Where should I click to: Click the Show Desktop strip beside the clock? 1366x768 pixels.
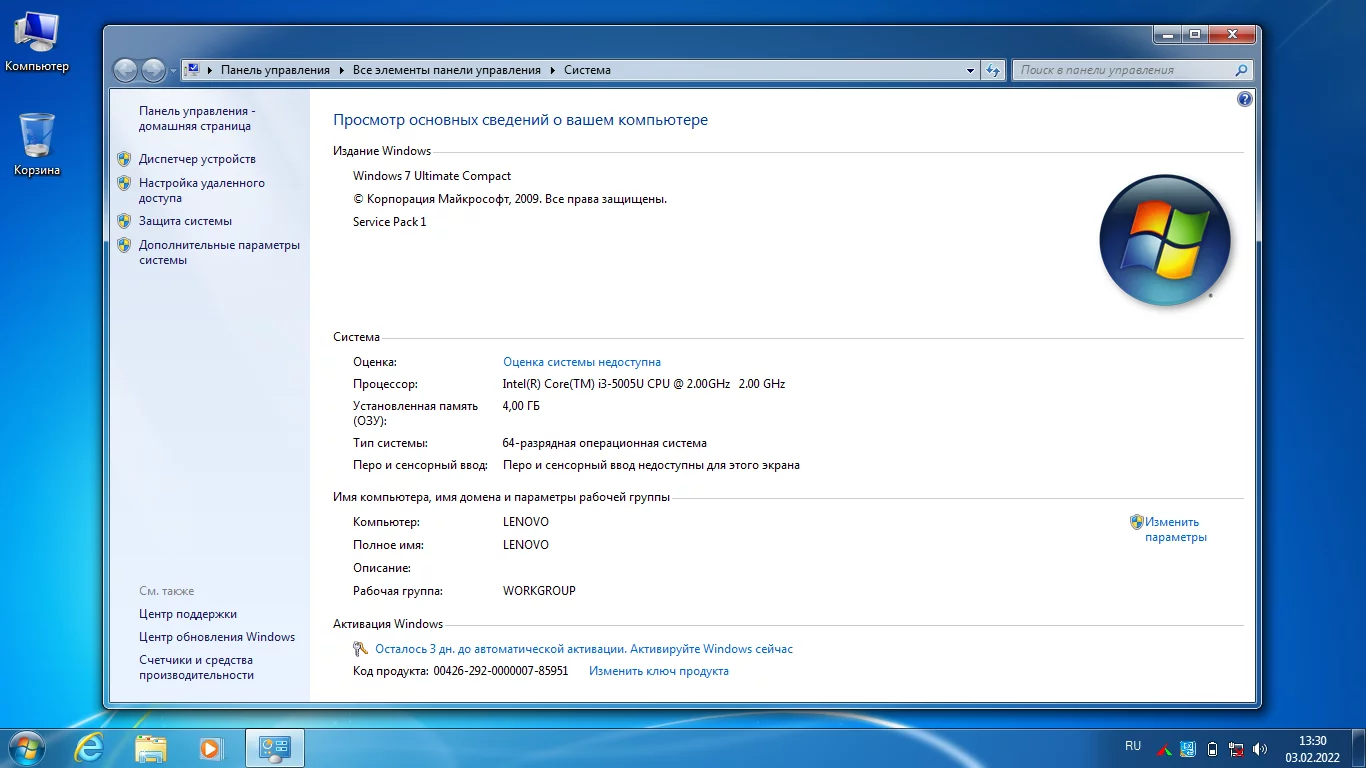coord(1359,748)
